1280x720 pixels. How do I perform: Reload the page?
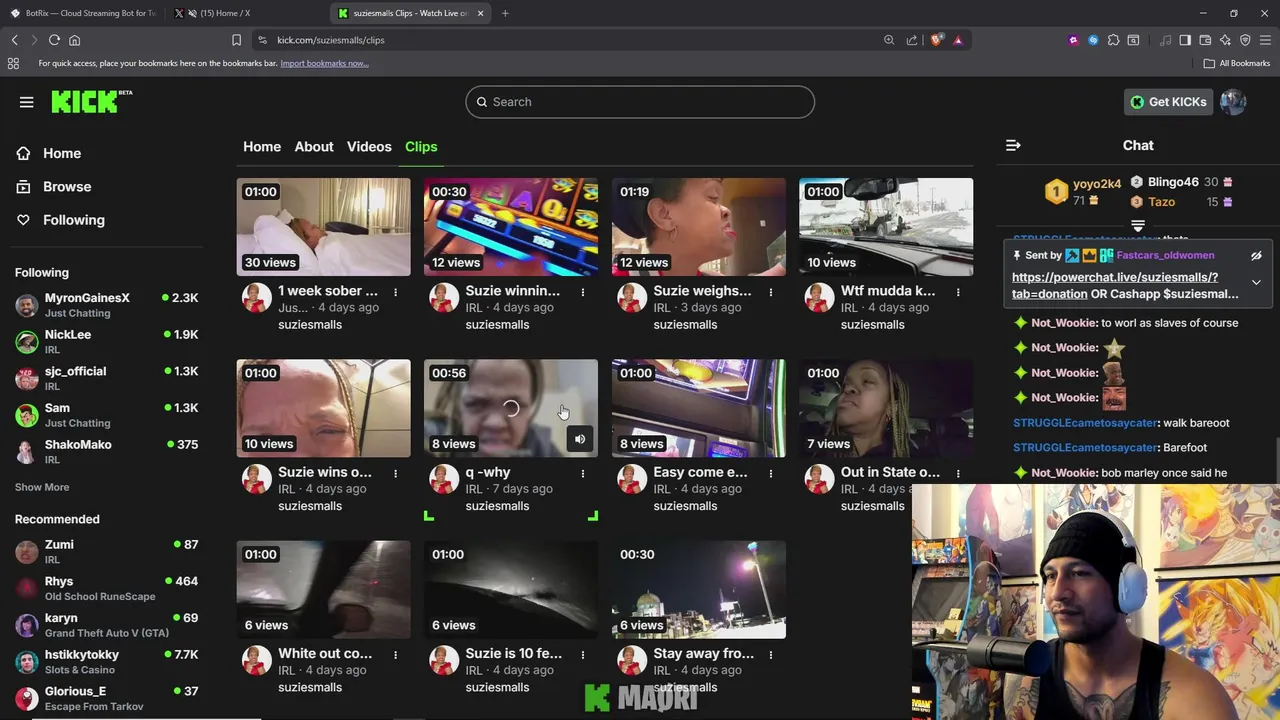(54, 40)
